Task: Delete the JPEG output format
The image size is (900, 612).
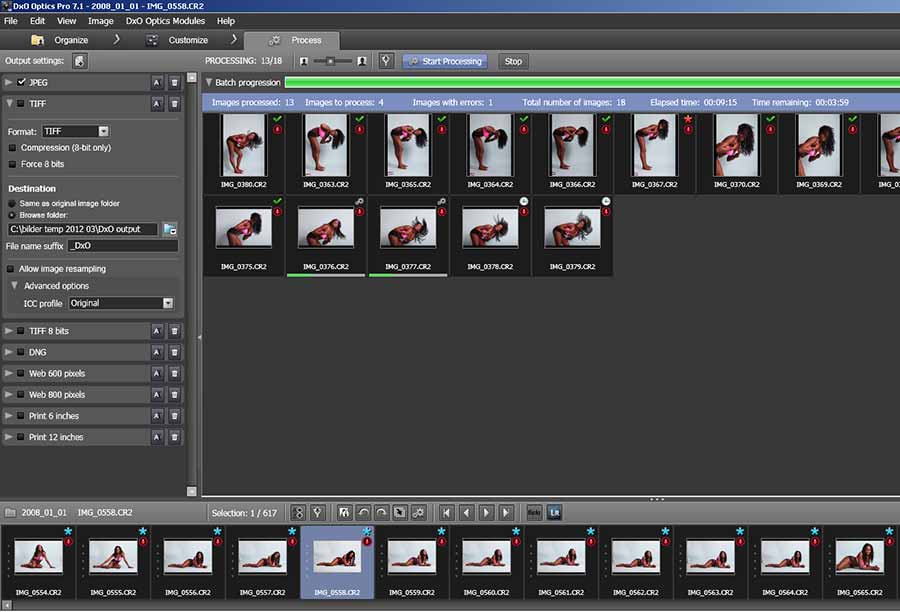Action: tap(175, 82)
